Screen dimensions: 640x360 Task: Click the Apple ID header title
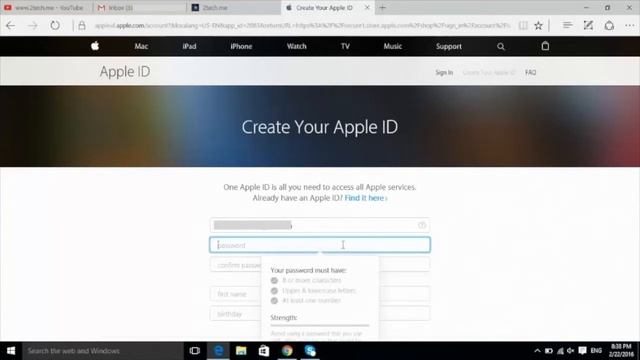[x=125, y=72]
